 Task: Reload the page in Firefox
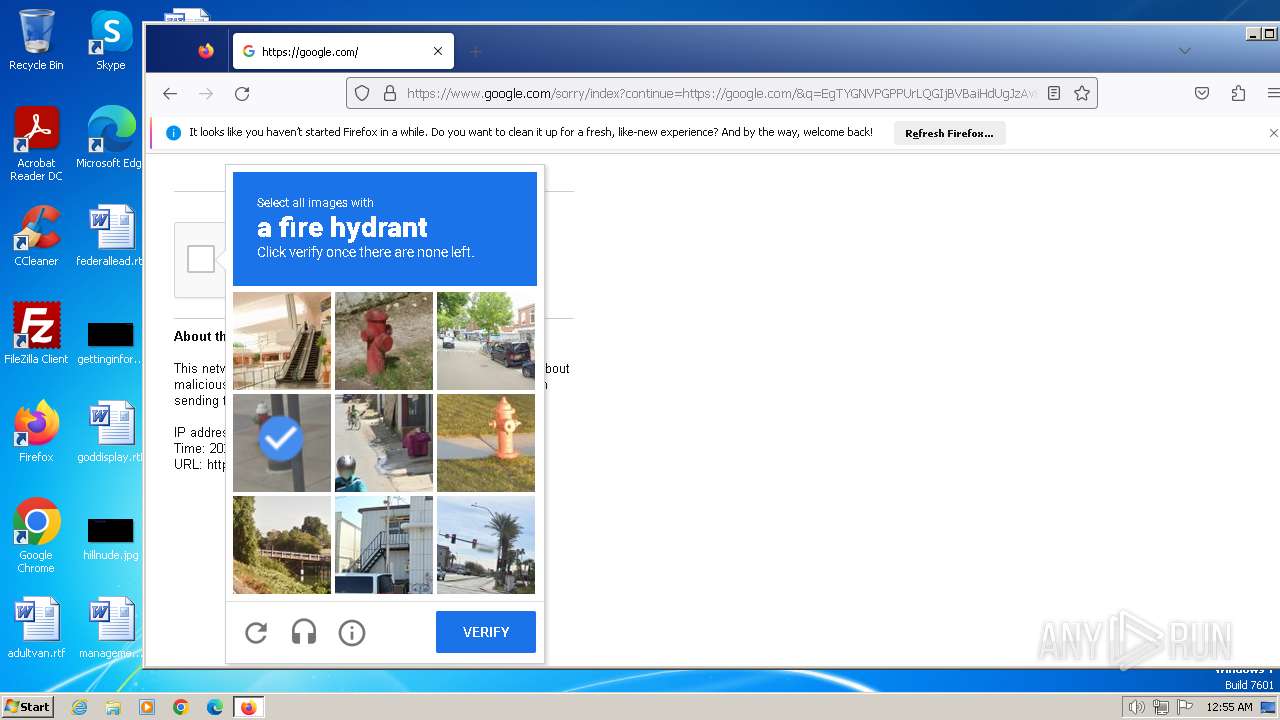(242, 93)
